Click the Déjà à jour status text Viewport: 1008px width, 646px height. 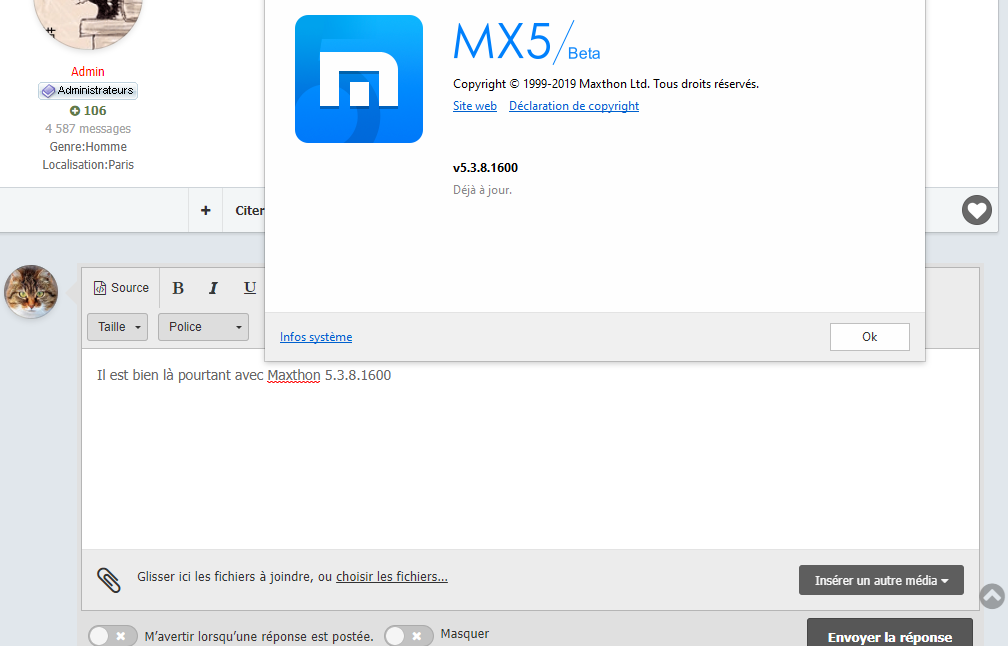click(x=482, y=190)
